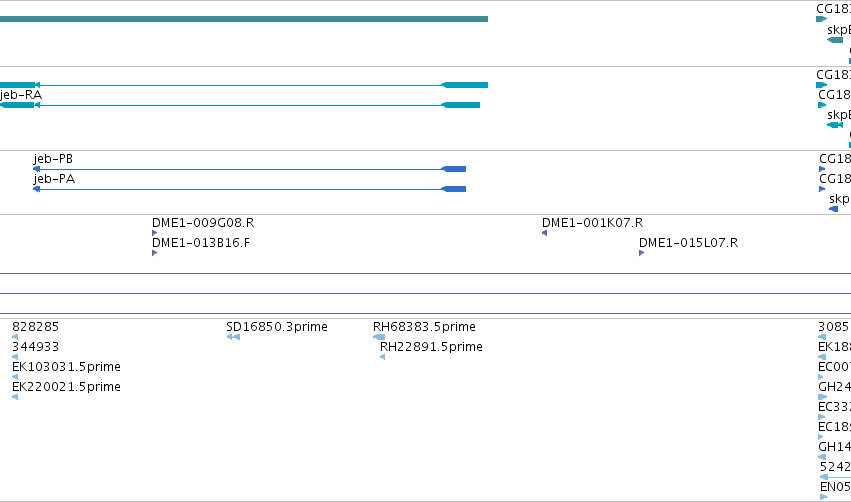Click the thick blue exon block under jeb-PB
The image size is (851, 502).
tap(454, 169)
